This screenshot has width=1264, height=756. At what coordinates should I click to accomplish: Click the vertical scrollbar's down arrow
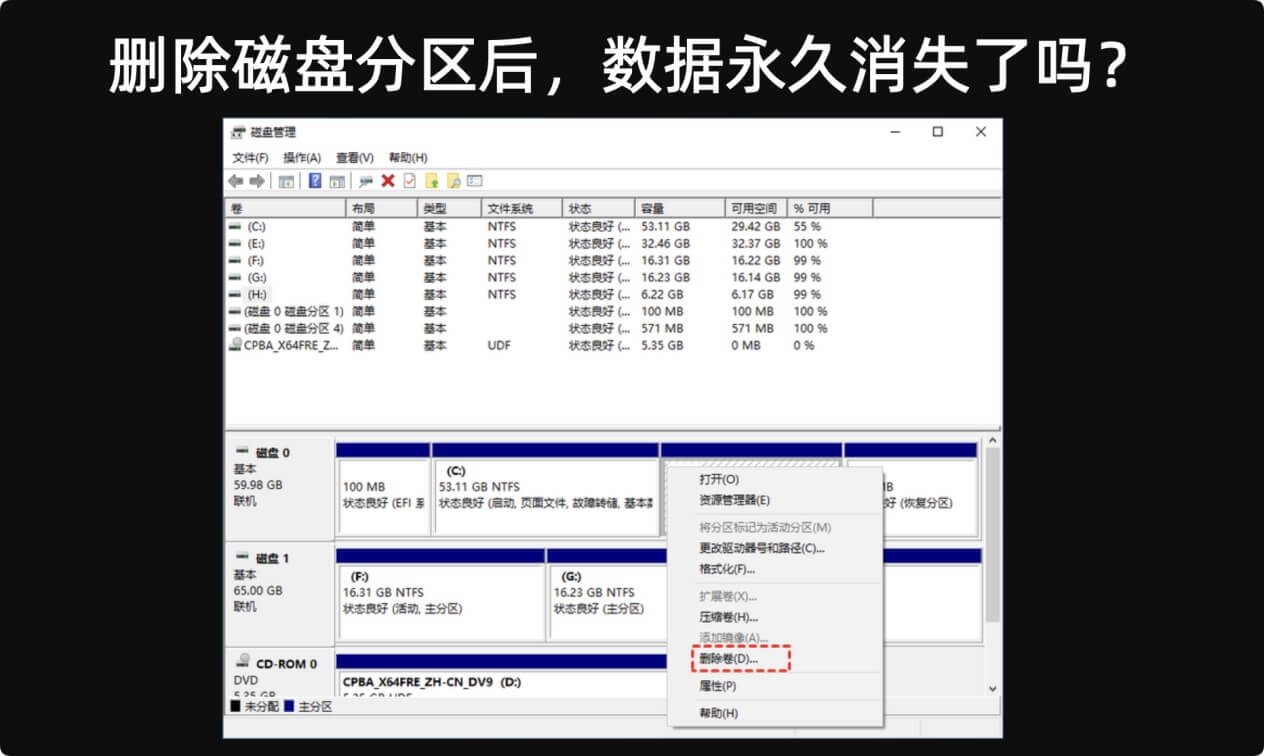pyautogui.click(x=994, y=687)
